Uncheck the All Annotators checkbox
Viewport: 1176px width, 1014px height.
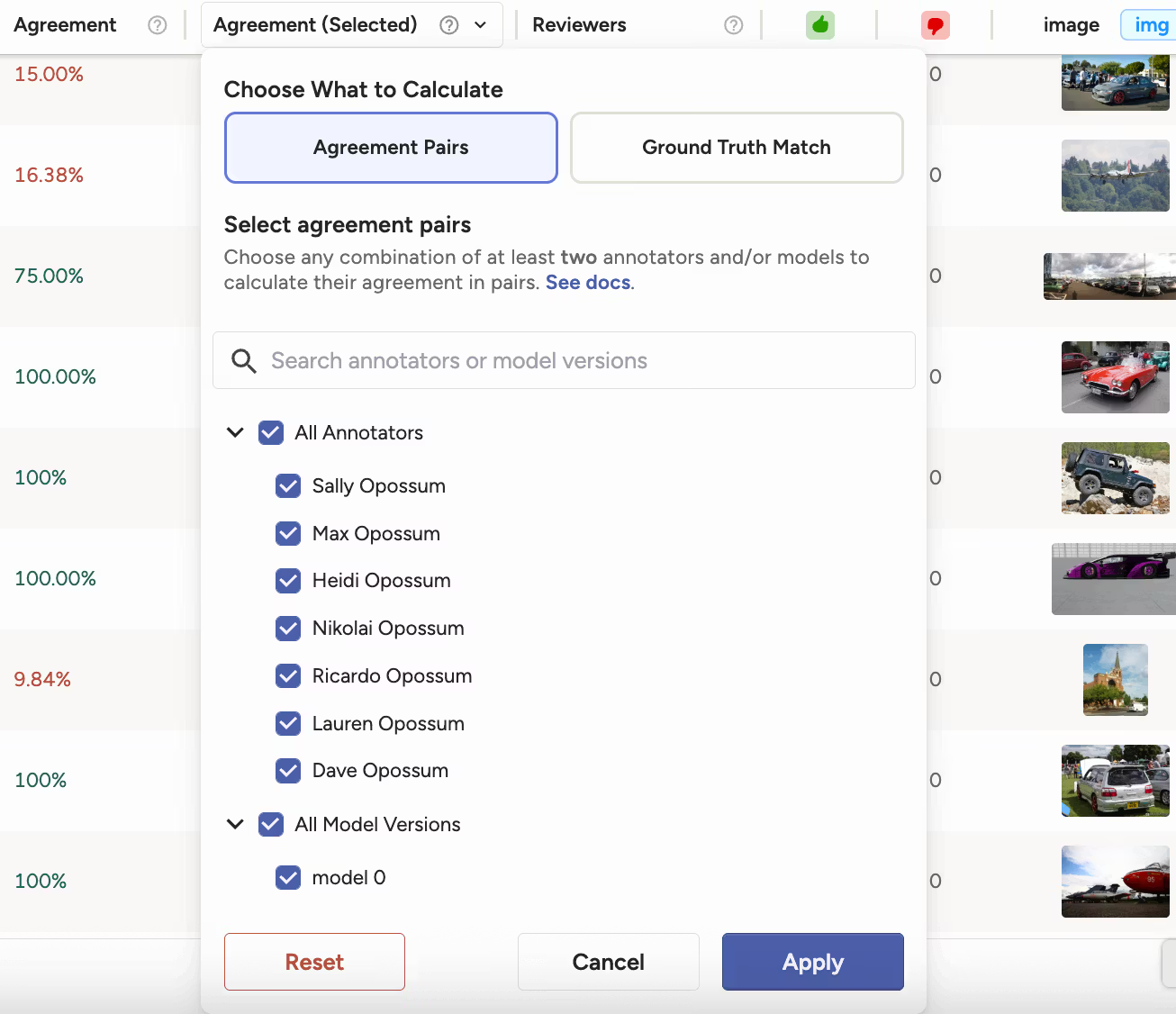[271, 432]
